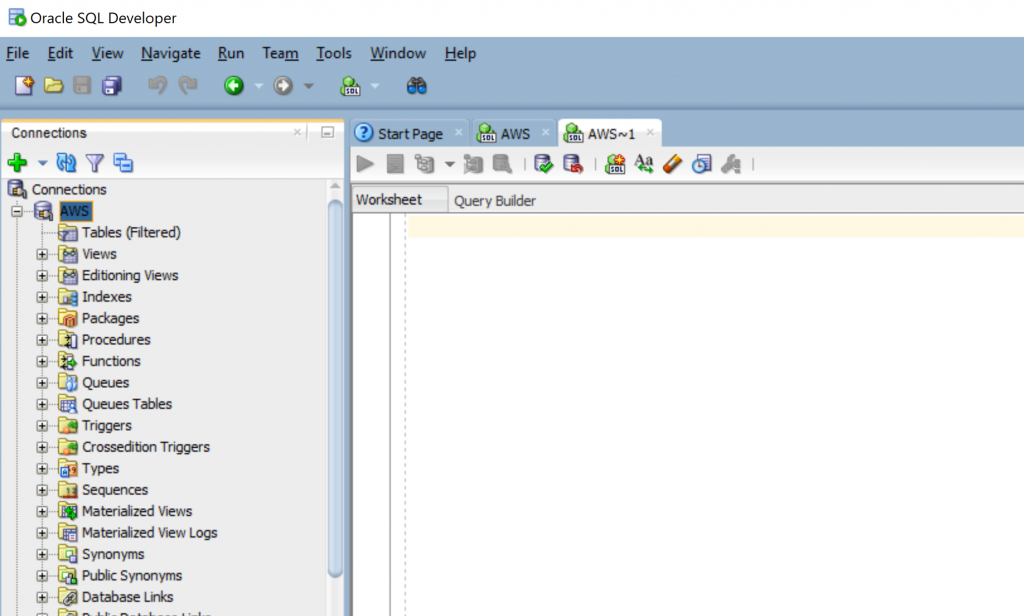Image resolution: width=1024 pixels, height=616 pixels.
Task: Click the Autotrace icon
Action: tap(473, 164)
